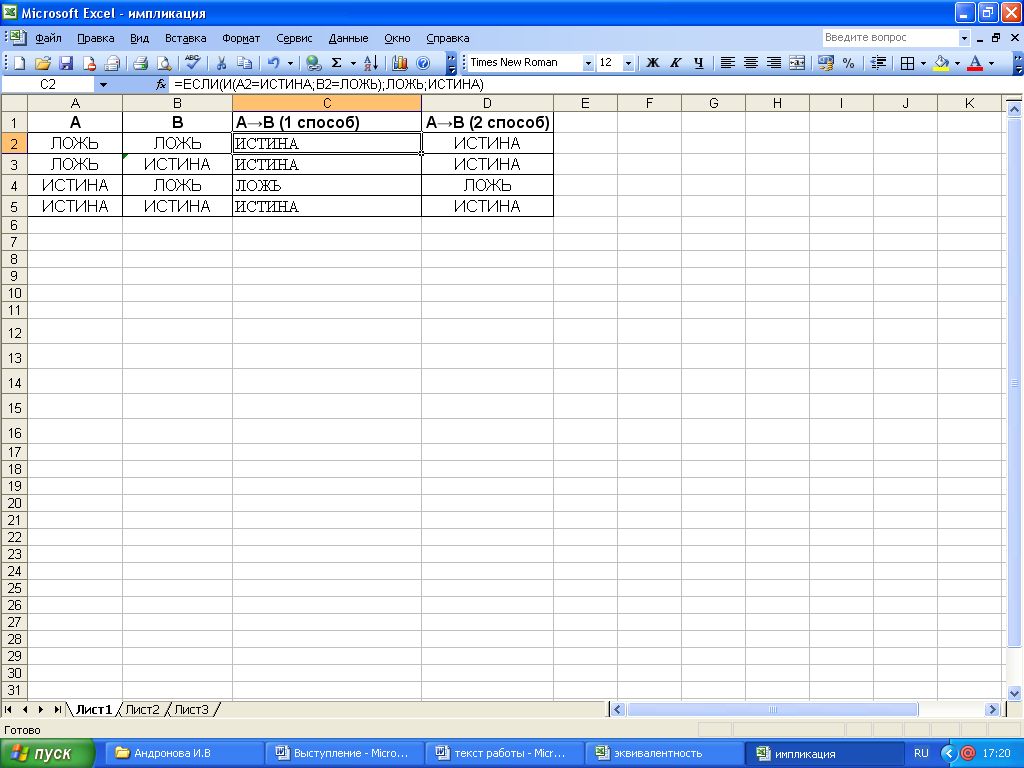The width and height of the screenshot is (1024, 768).
Task: Switch to the Лист2 sheet tab
Action: [x=142, y=710]
